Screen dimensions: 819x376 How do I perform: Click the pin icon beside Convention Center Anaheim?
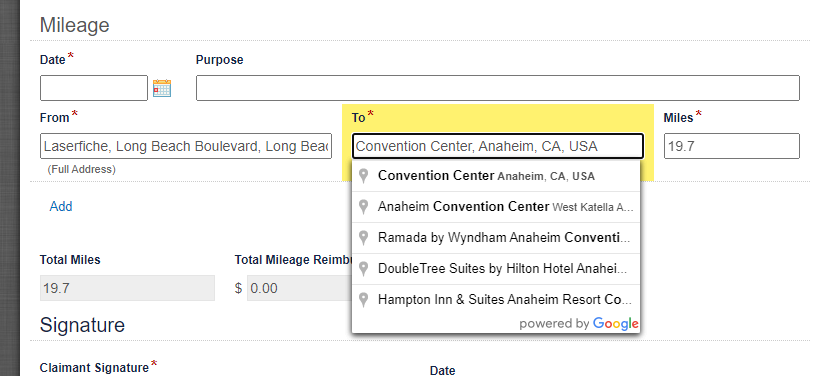coord(364,176)
